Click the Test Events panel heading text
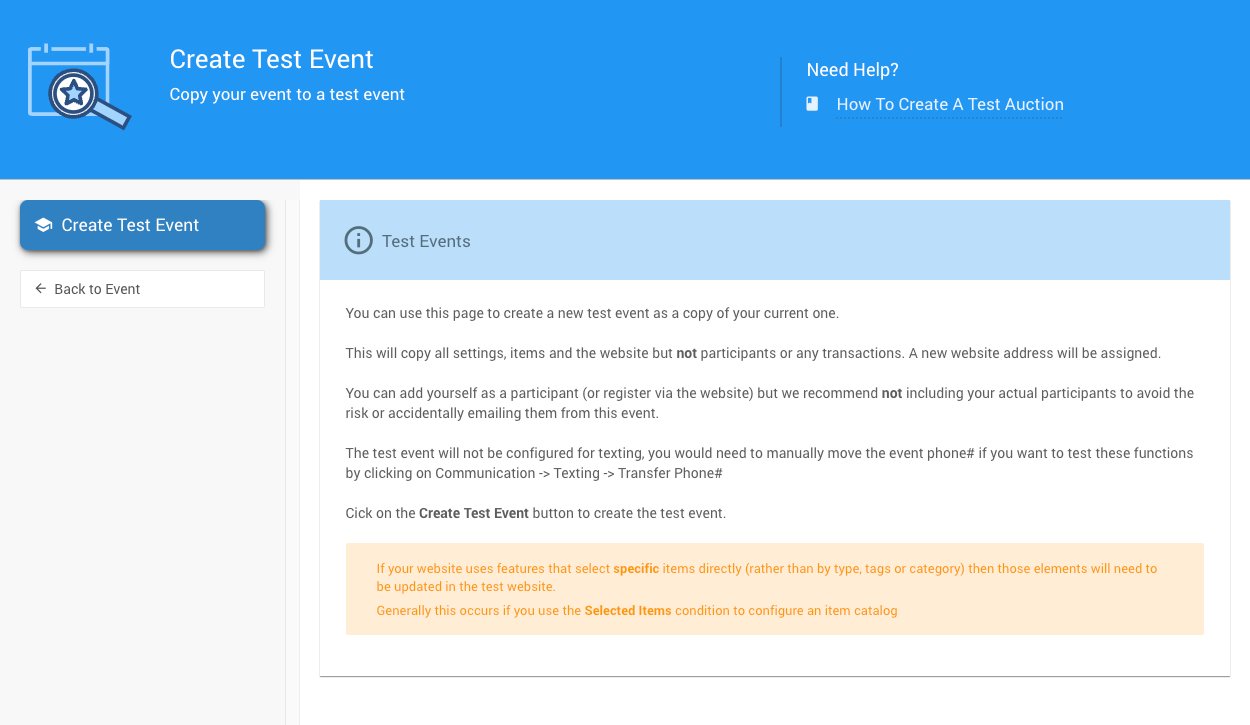 [426, 241]
